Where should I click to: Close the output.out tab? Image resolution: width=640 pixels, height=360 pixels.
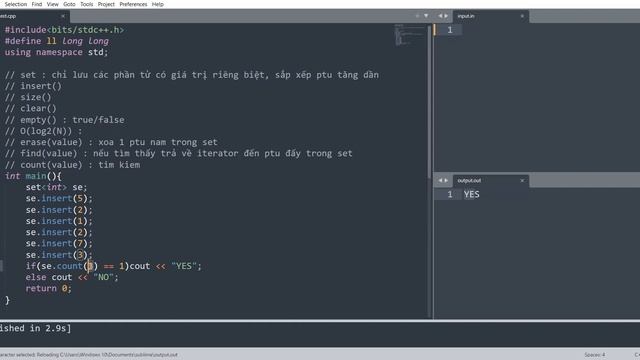tap(522, 180)
